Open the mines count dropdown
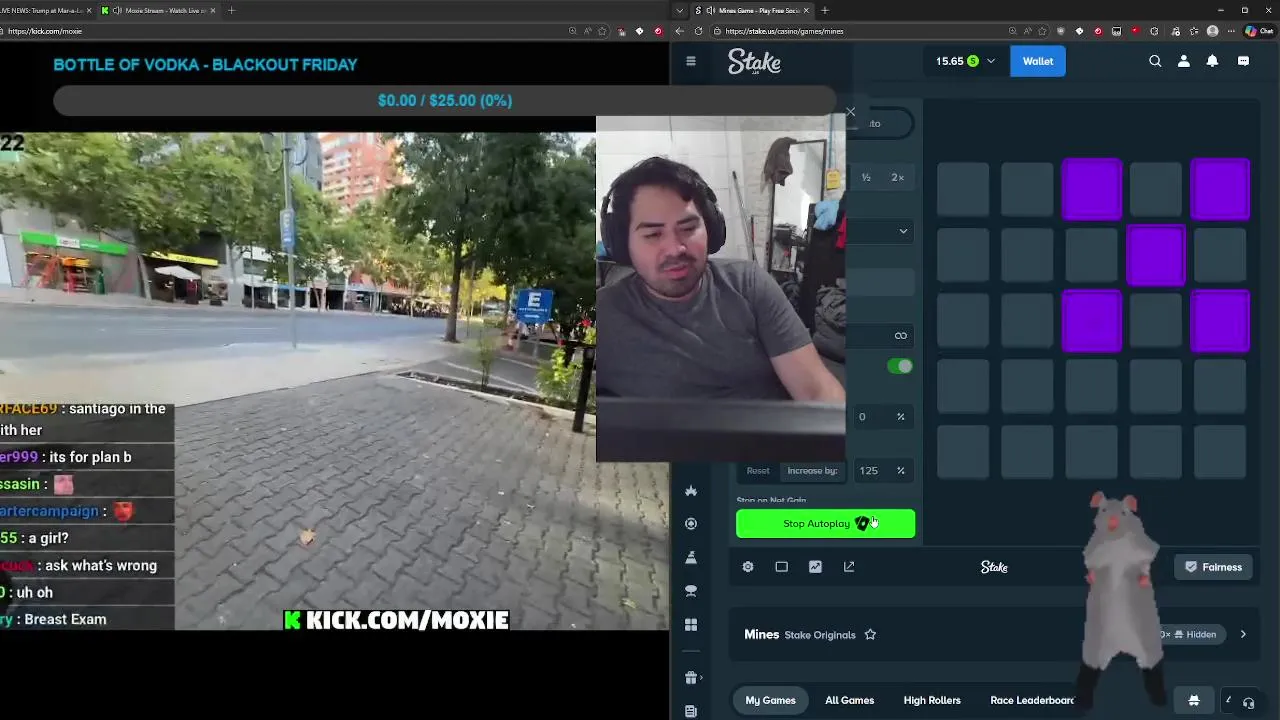The height and width of the screenshot is (720, 1280). [880, 231]
